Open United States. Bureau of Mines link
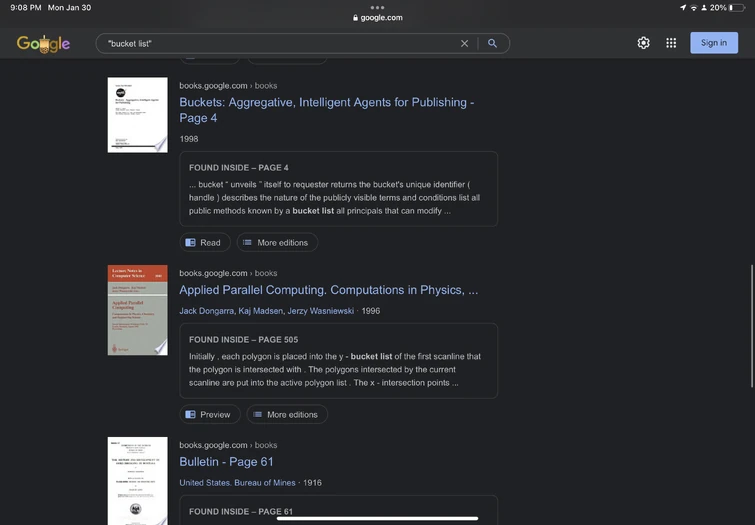Image resolution: width=755 pixels, height=525 pixels. click(x=237, y=483)
